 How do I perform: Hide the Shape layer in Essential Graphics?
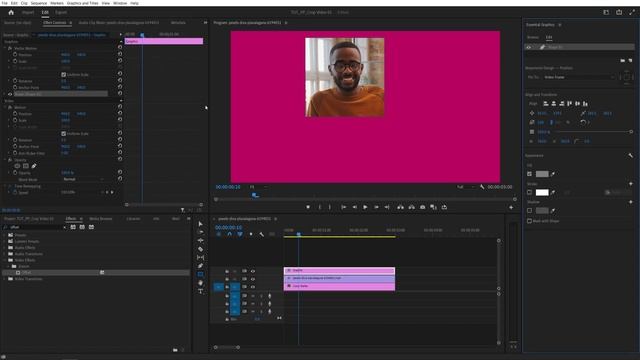[x=529, y=47]
